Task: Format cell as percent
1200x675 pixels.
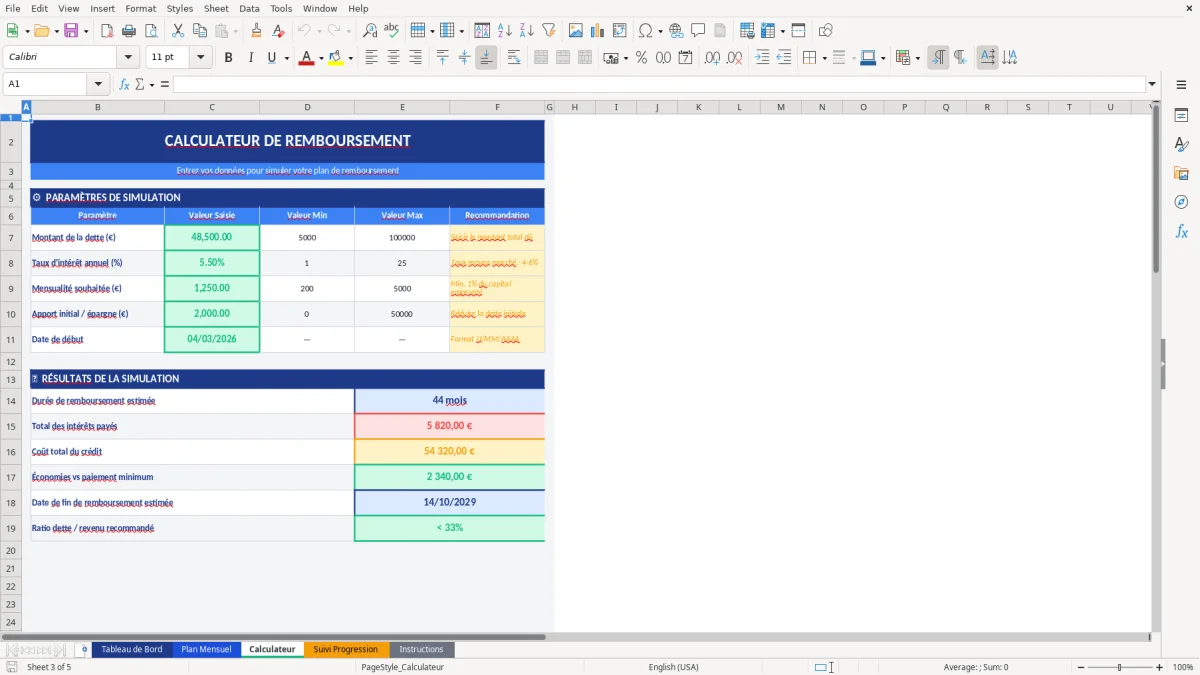Action: pyautogui.click(x=641, y=58)
